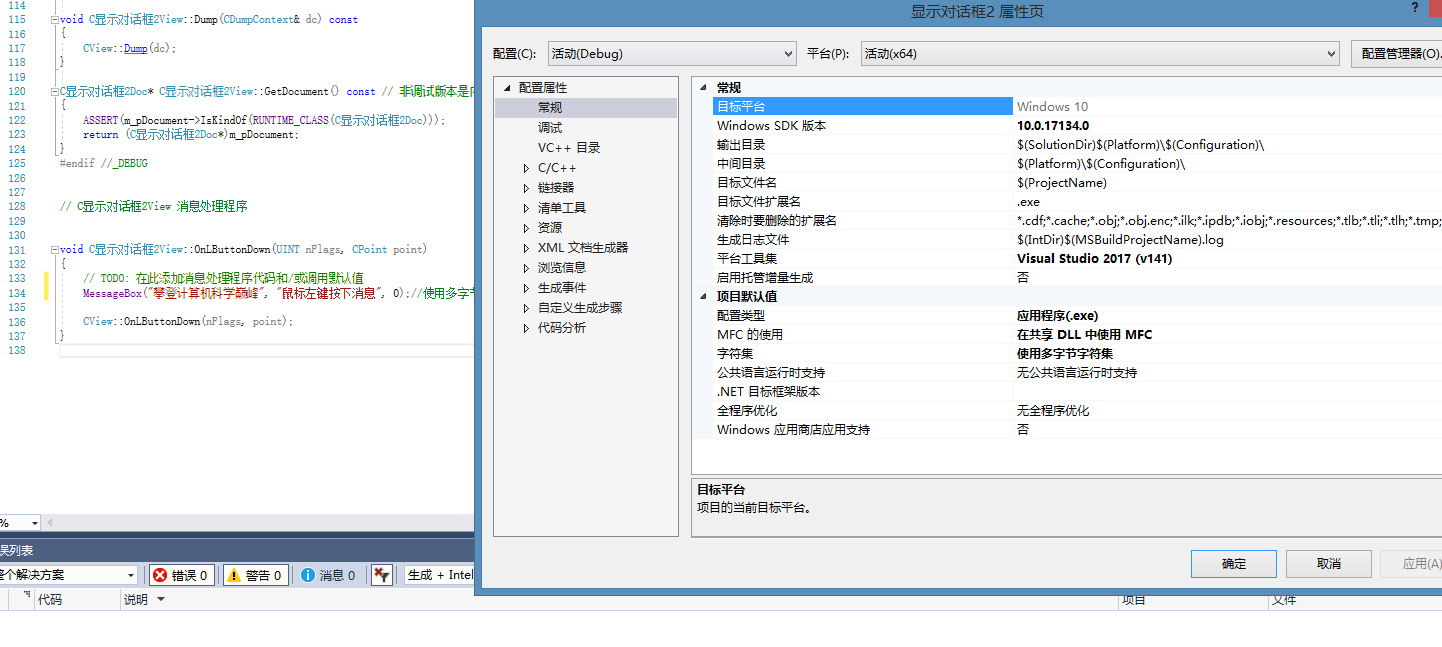Click the blue info icon next to 消息 0
The image size is (1442, 647).
coord(309,574)
